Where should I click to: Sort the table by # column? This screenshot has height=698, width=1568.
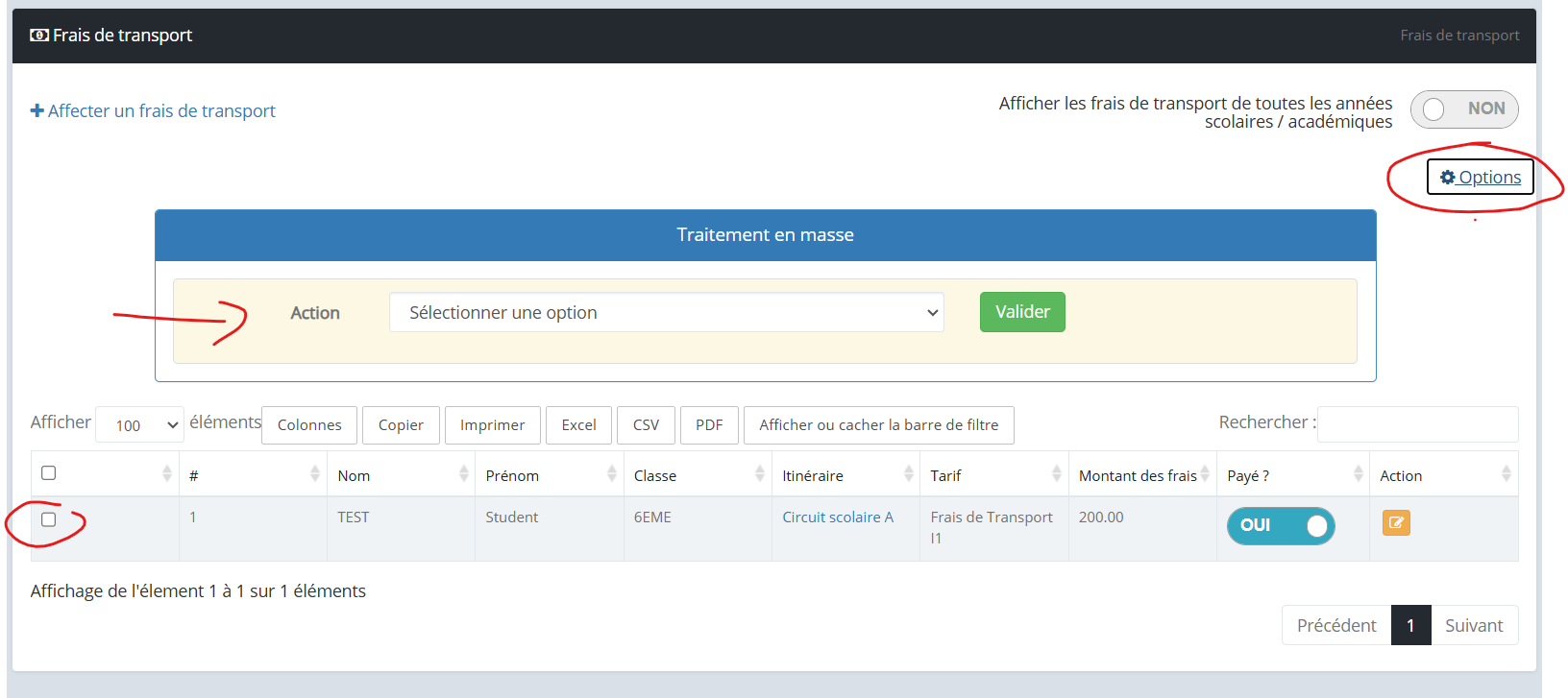coord(254,474)
